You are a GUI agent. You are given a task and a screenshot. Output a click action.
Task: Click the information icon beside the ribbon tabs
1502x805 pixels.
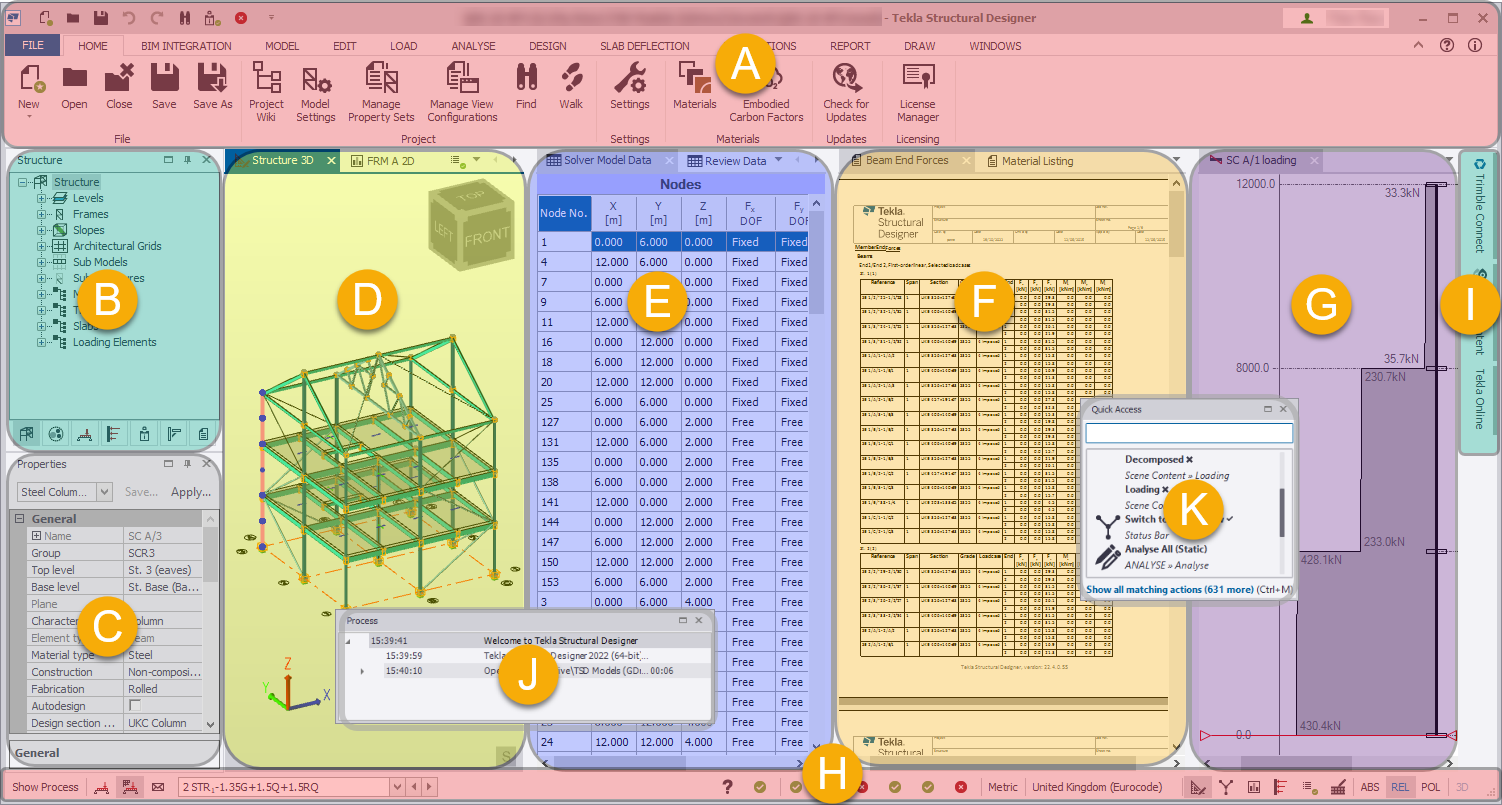1475,45
